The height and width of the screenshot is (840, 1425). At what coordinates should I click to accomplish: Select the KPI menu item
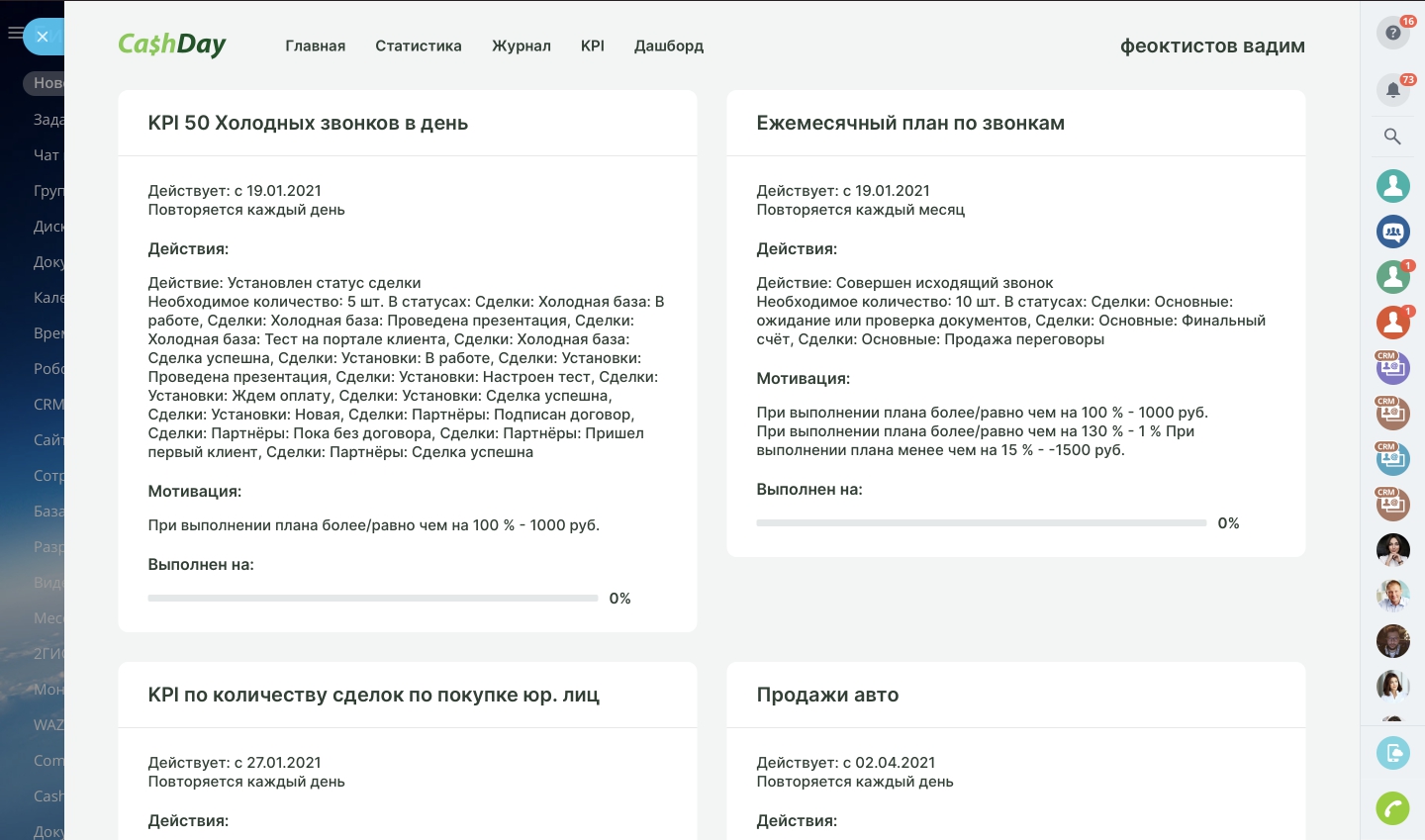point(592,46)
